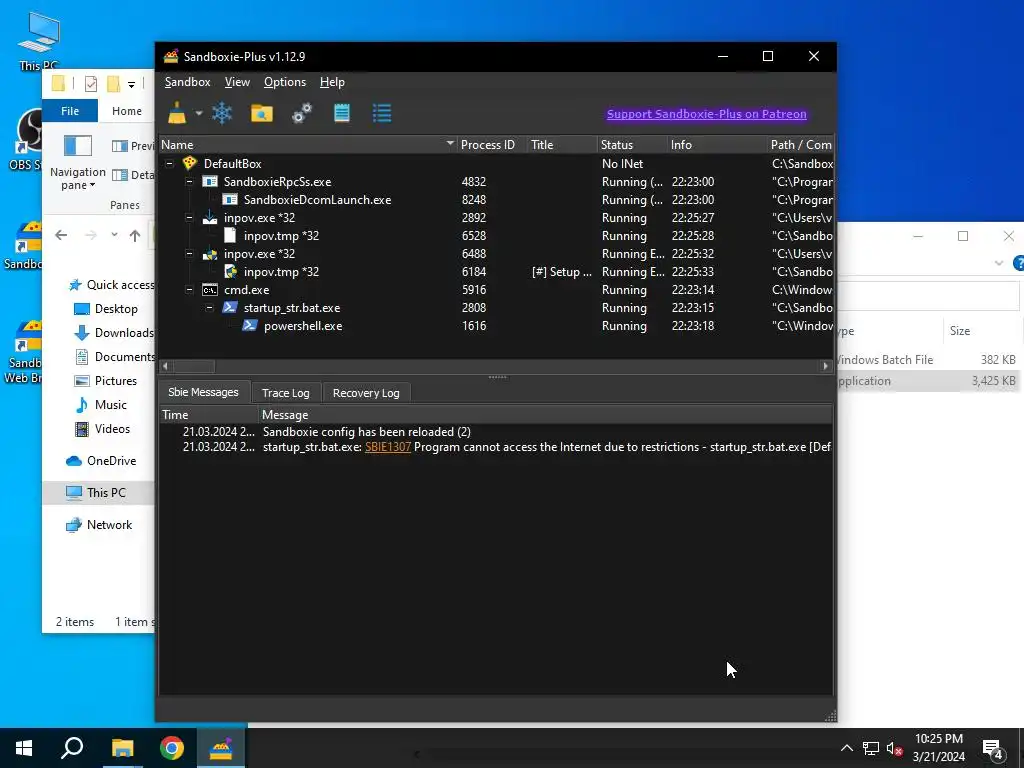Select Downloads in File Explorer sidebar

coord(114,333)
